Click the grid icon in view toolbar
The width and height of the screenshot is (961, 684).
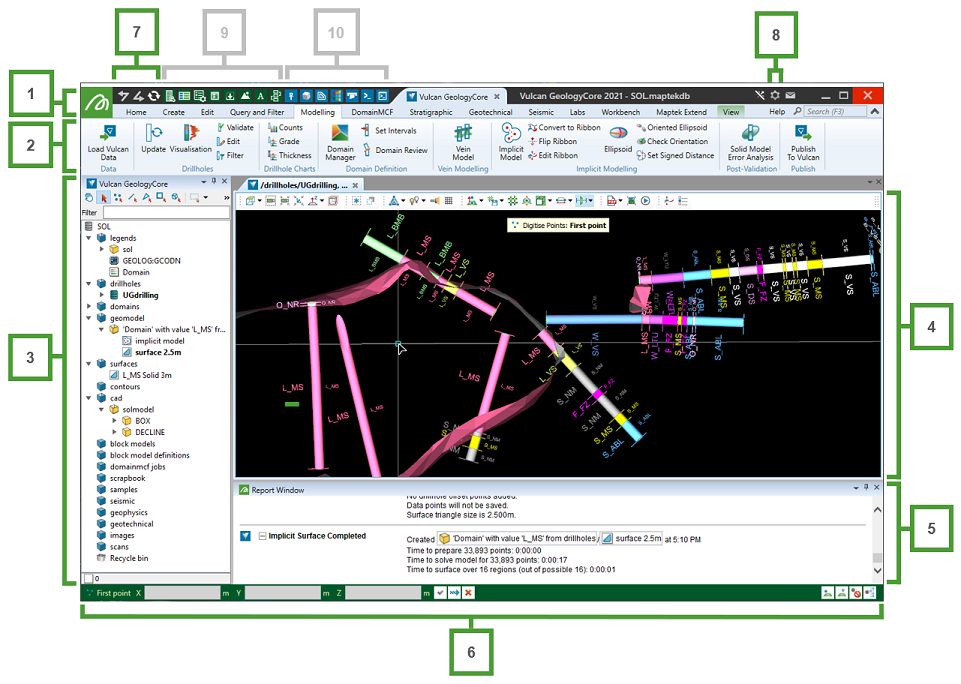[x=449, y=200]
